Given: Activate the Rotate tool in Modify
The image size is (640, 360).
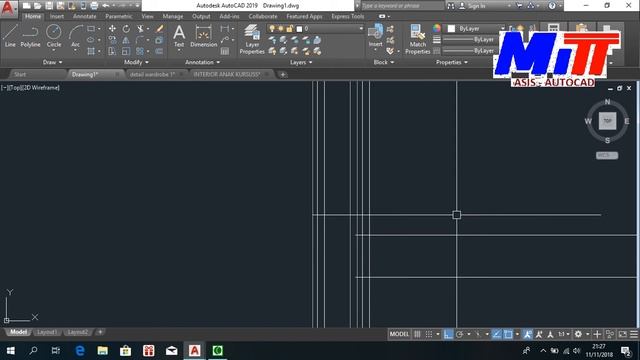Looking at the screenshot, I should (x=126, y=29).
